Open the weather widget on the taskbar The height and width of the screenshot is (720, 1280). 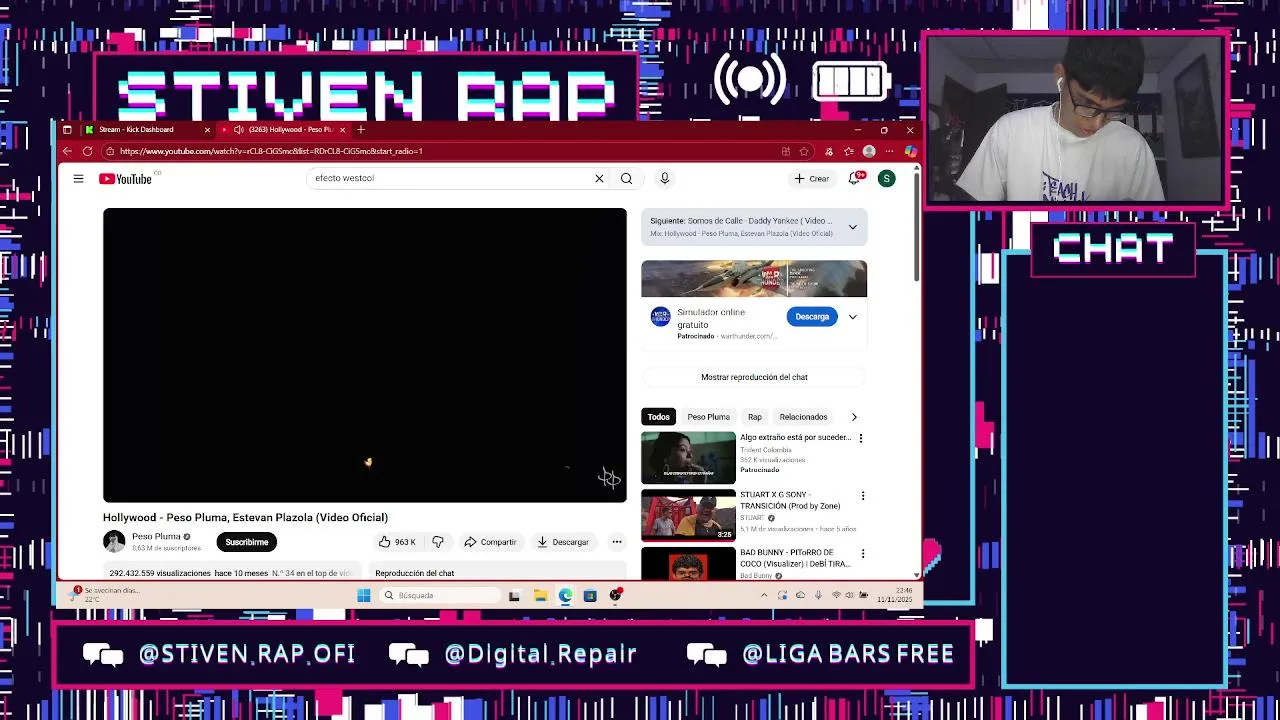coord(105,594)
